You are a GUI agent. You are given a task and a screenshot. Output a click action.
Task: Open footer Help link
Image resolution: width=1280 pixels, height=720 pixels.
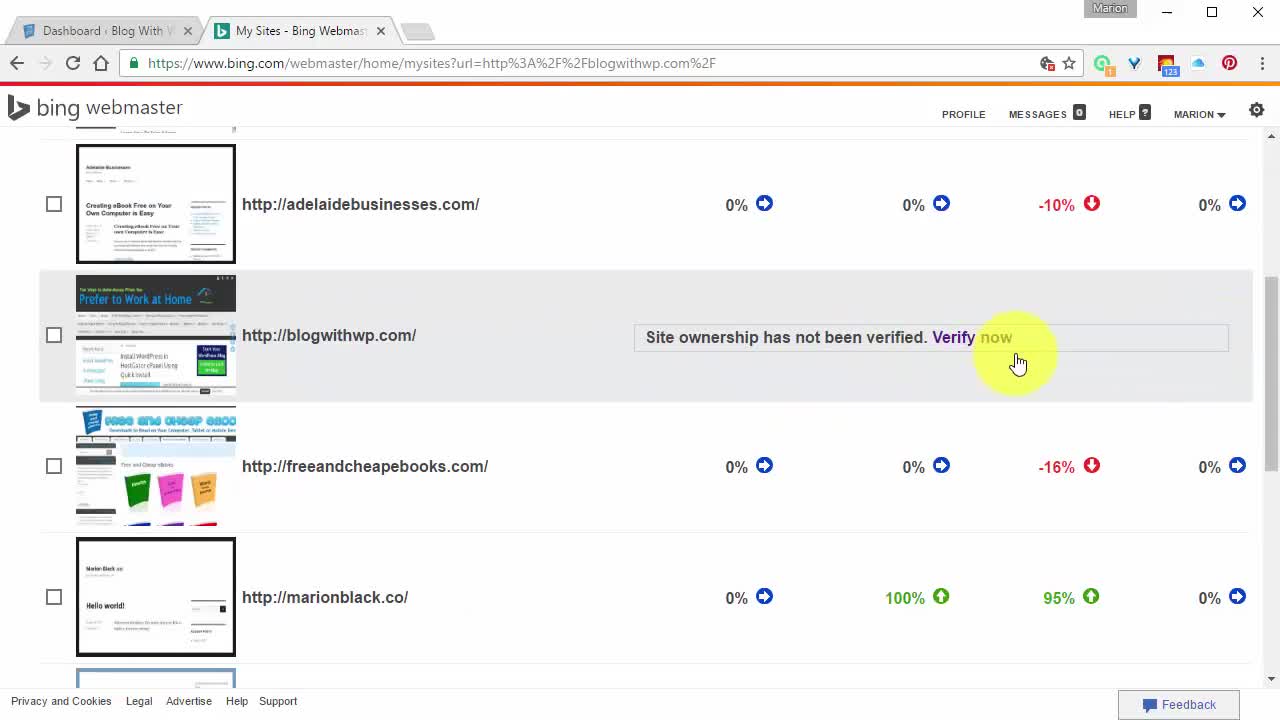(237, 701)
